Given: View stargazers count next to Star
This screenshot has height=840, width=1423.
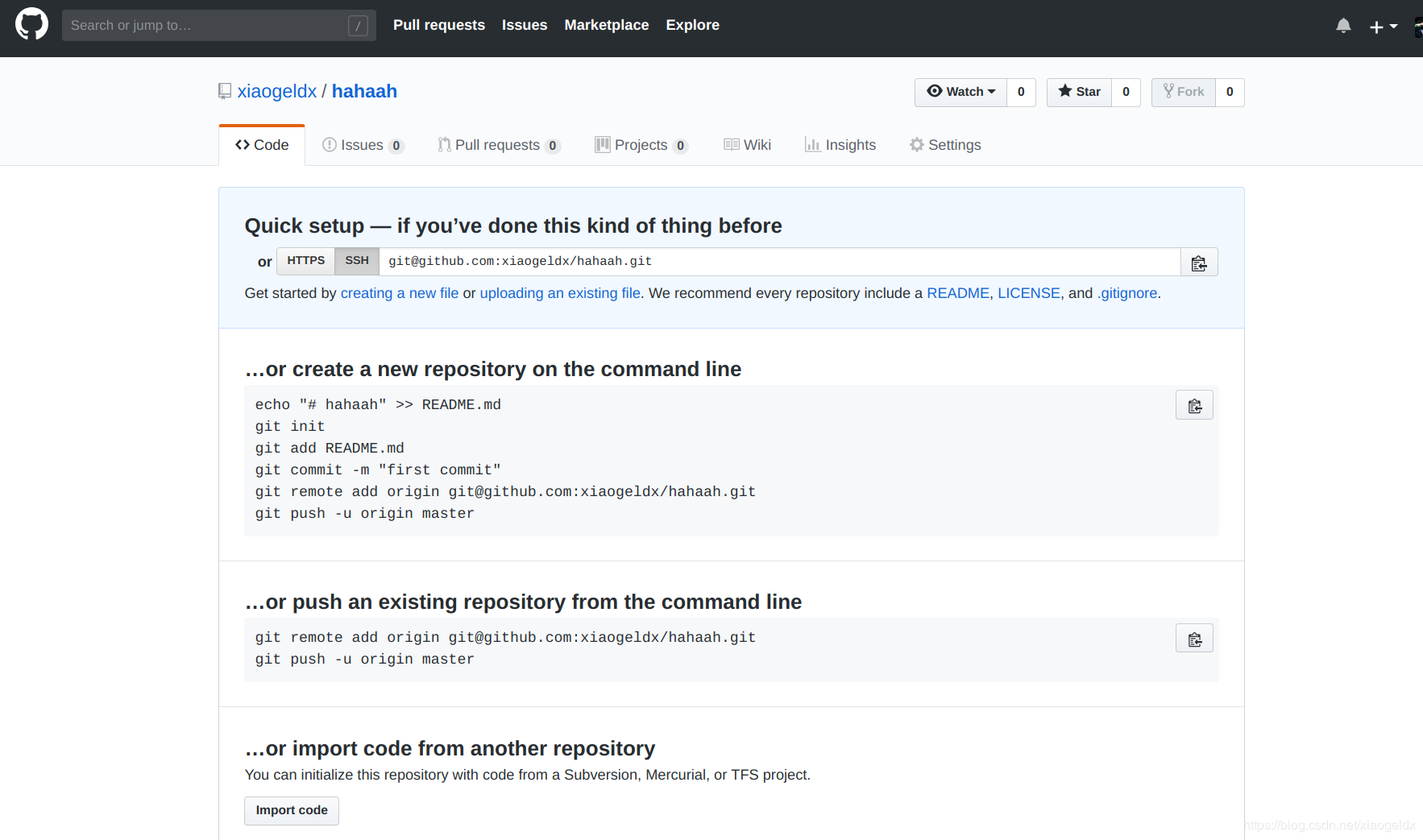Looking at the screenshot, I should [x=1126, y=92].
